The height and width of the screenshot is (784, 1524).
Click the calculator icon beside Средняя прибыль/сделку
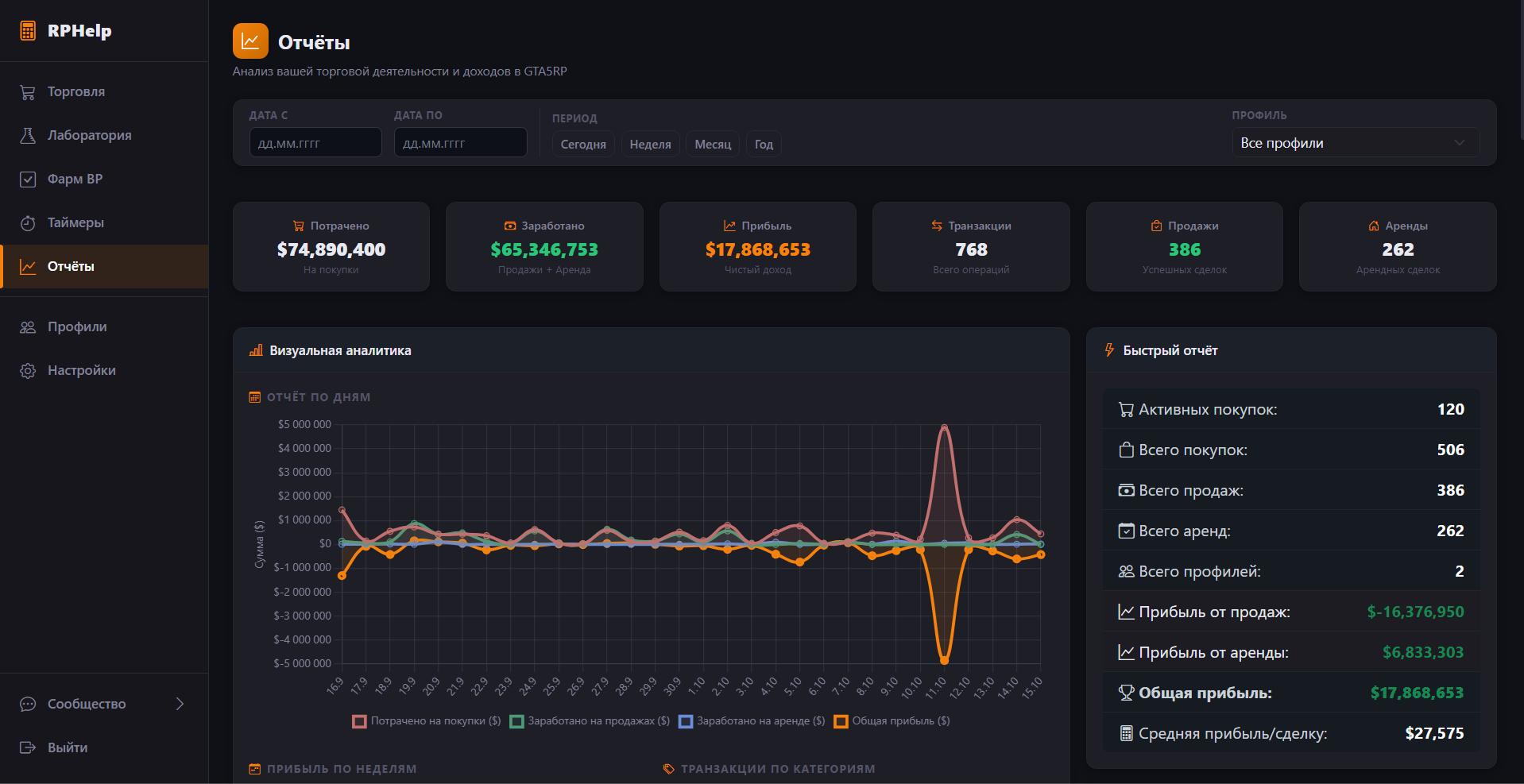[1126, 733]
